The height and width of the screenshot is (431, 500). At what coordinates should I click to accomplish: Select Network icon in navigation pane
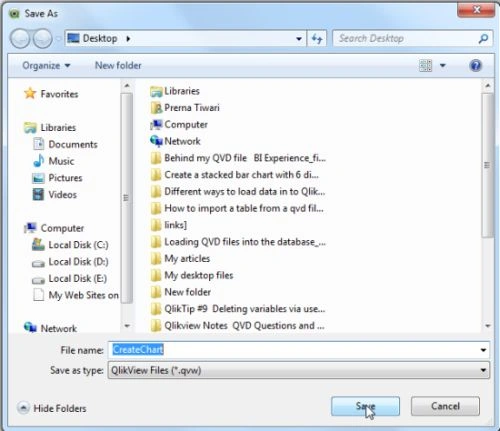point(30,327)
